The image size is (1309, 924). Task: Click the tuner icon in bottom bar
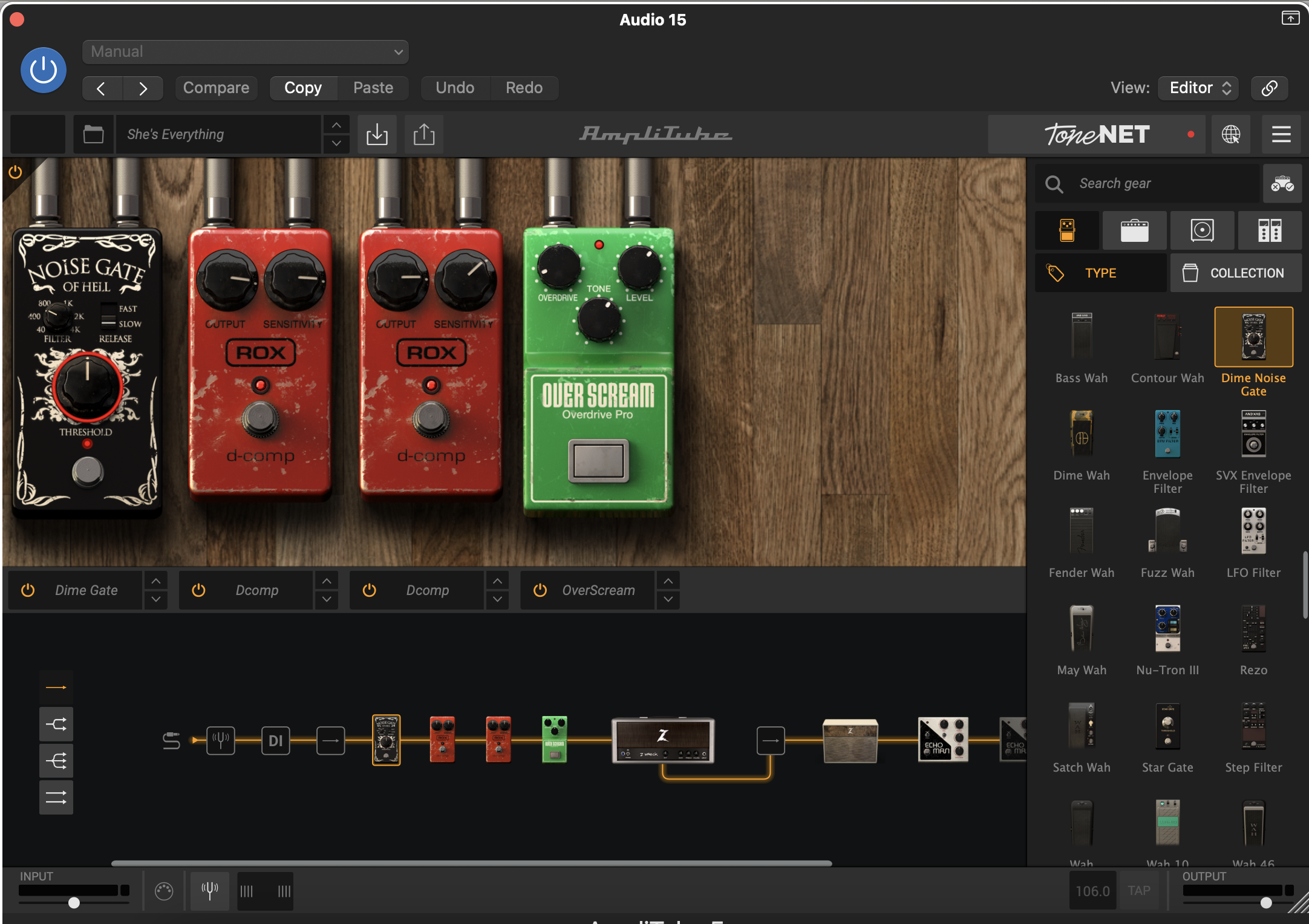point(209,891)
